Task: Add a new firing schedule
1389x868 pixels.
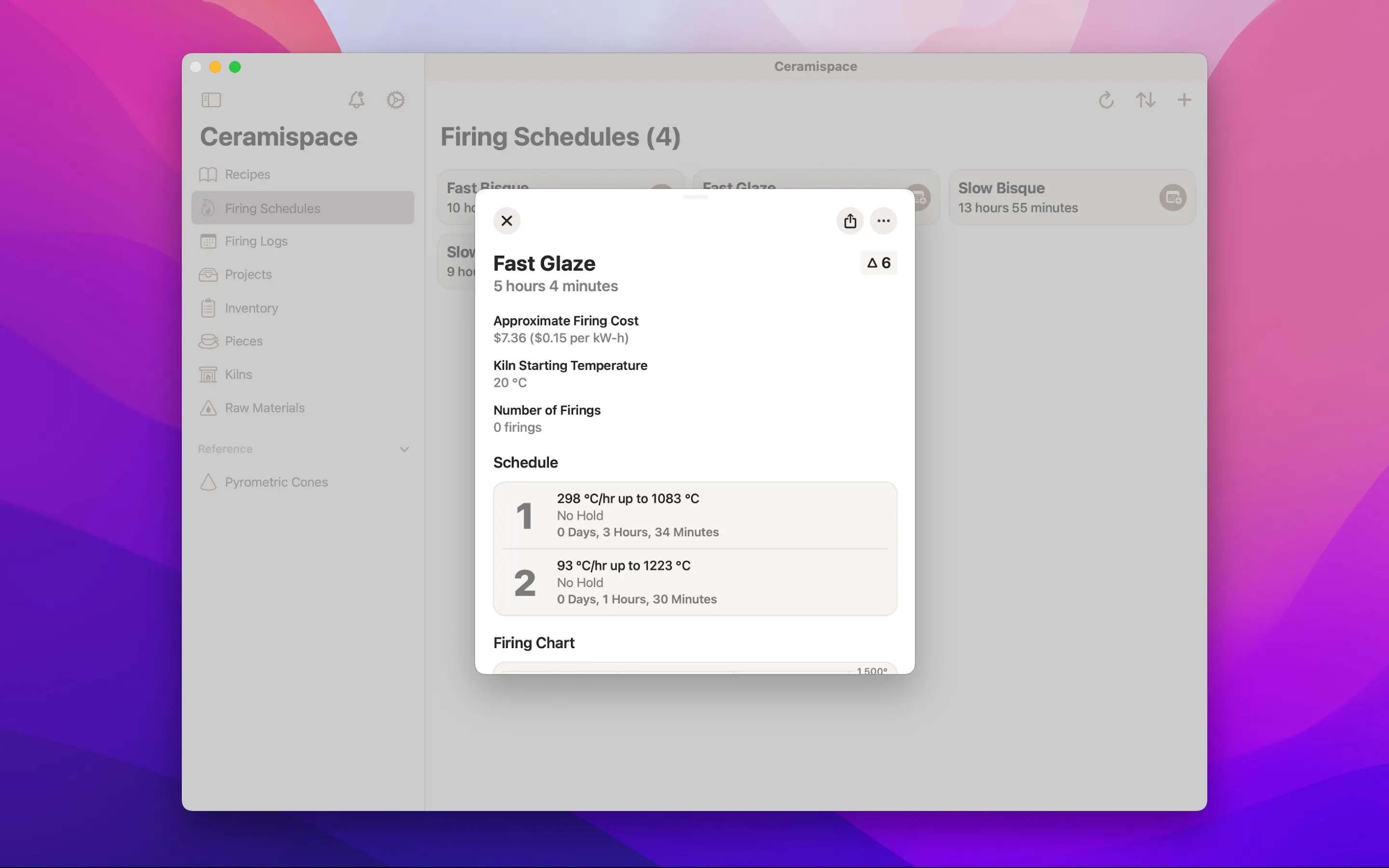Action: pos(1184,100)
